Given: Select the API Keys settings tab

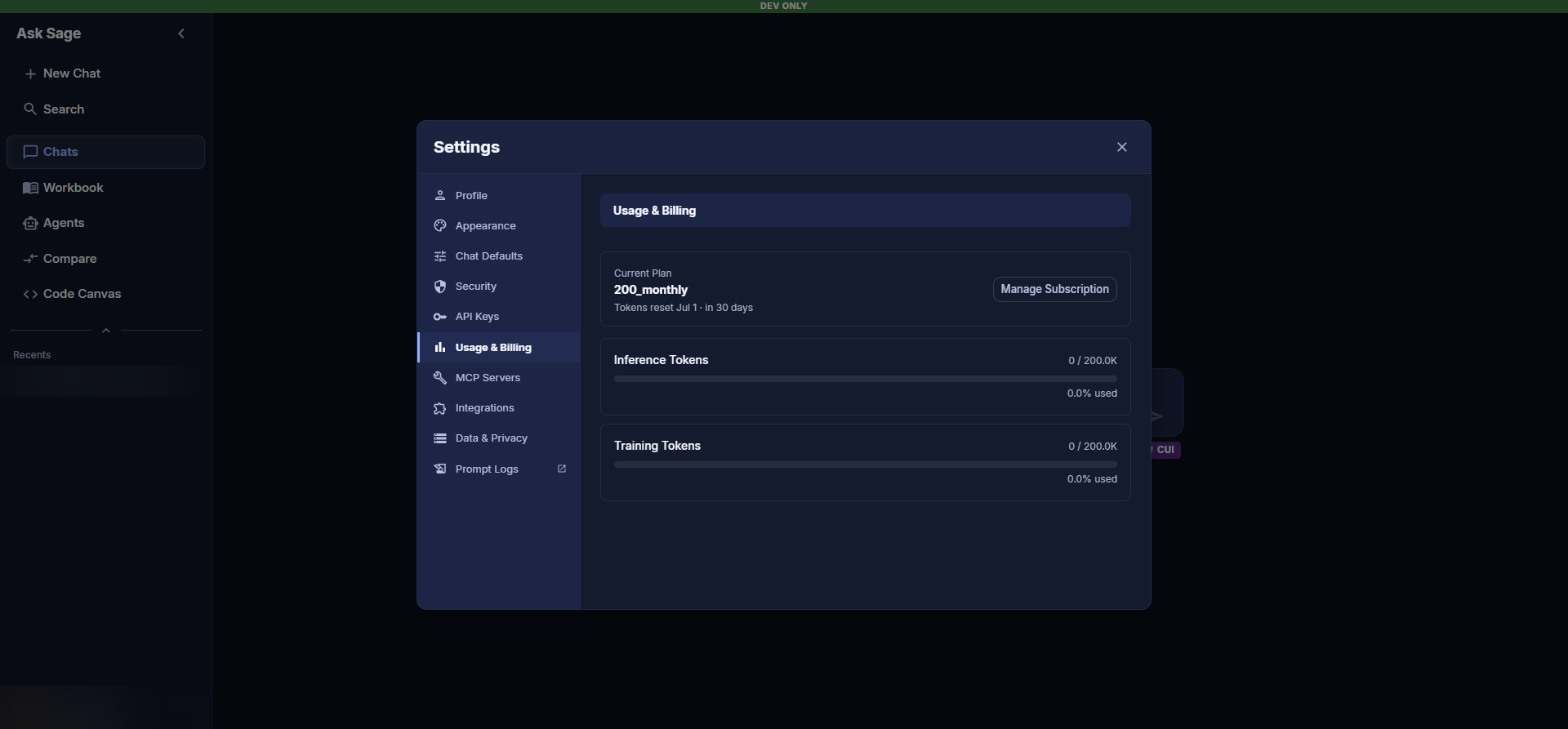Looking at the screenshot, I should pyautogui.click(x=499, y=317).
